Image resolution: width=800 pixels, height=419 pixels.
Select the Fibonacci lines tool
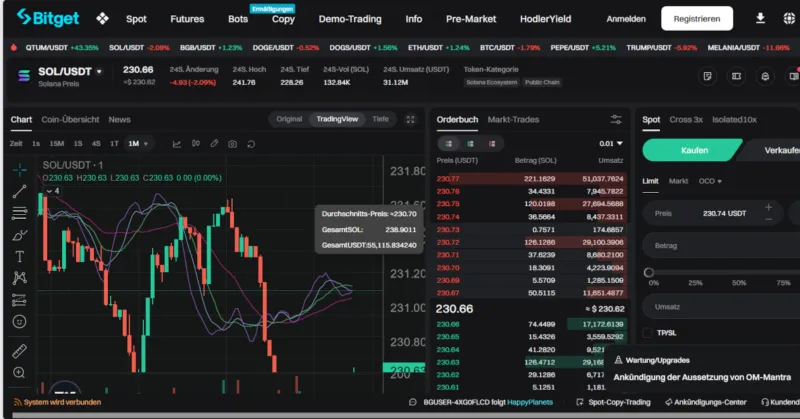click(19, 213)
